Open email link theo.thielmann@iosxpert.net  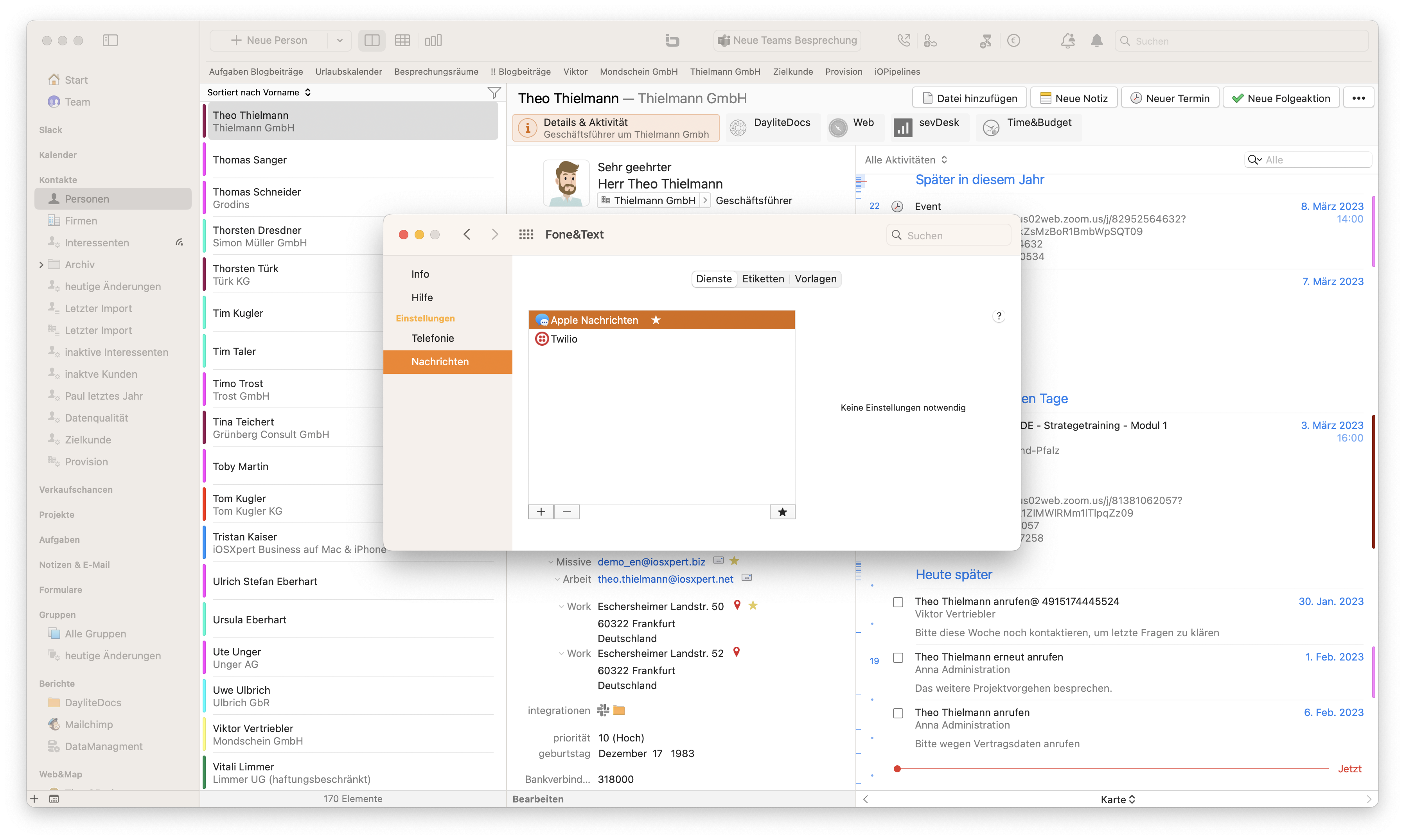pos(665,578)
